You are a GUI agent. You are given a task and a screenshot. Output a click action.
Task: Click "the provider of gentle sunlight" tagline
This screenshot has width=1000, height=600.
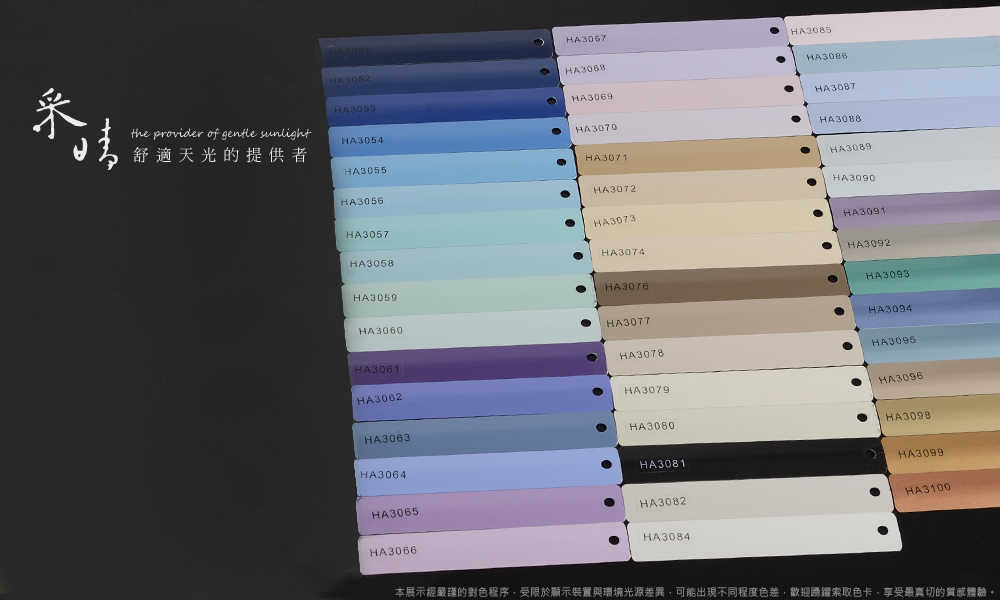[221, 133]
